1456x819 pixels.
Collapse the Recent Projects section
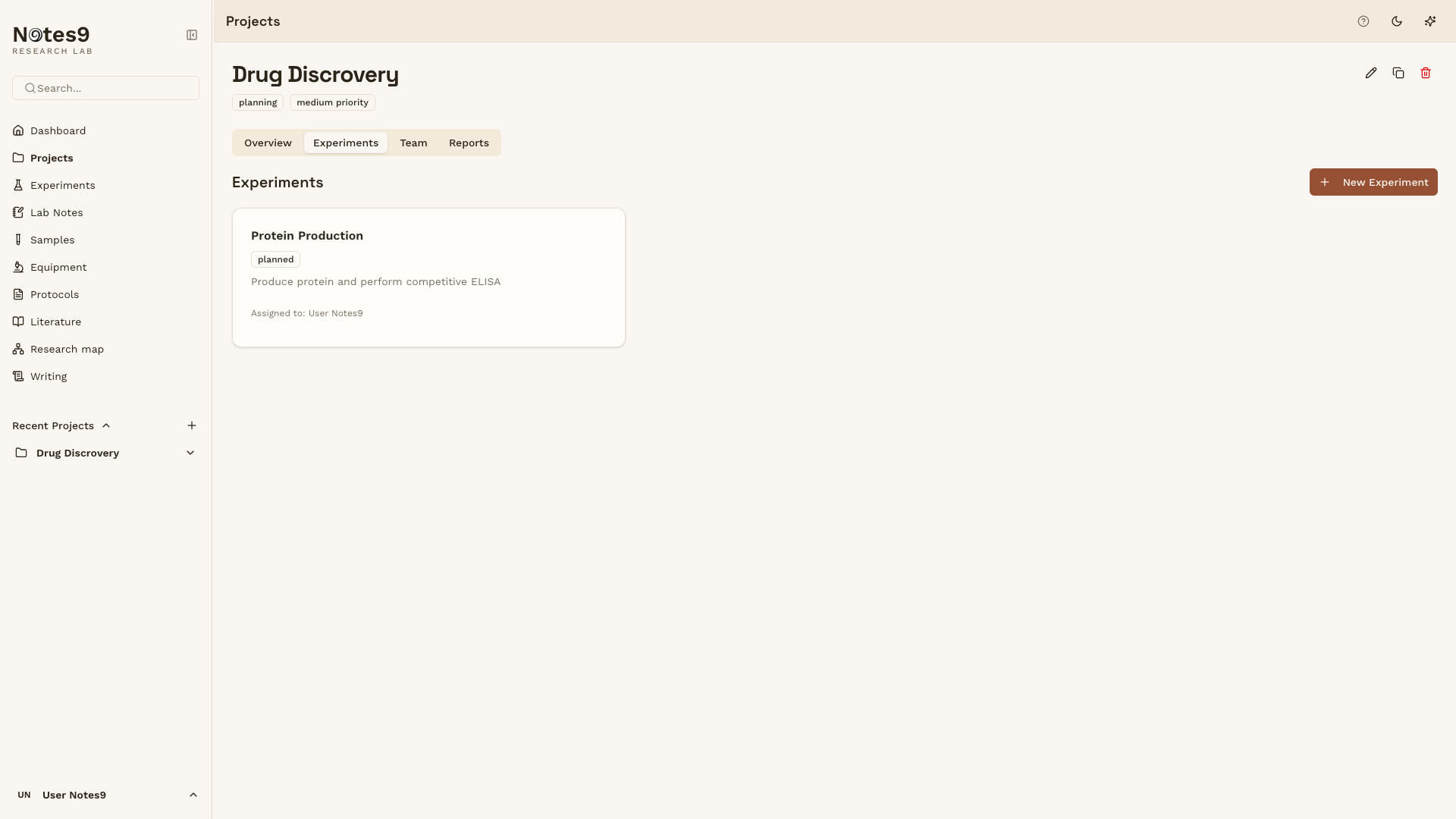105,425
